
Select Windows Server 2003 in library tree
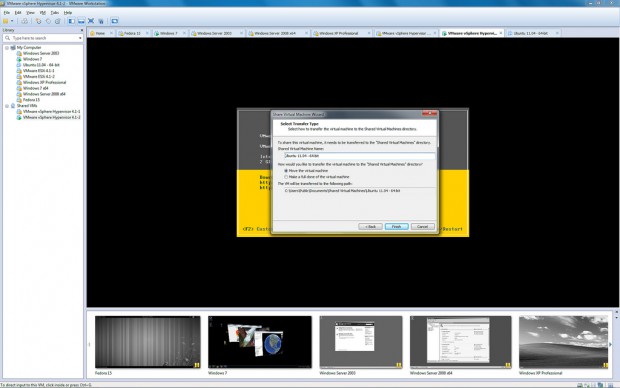click(x=41, y=53)
